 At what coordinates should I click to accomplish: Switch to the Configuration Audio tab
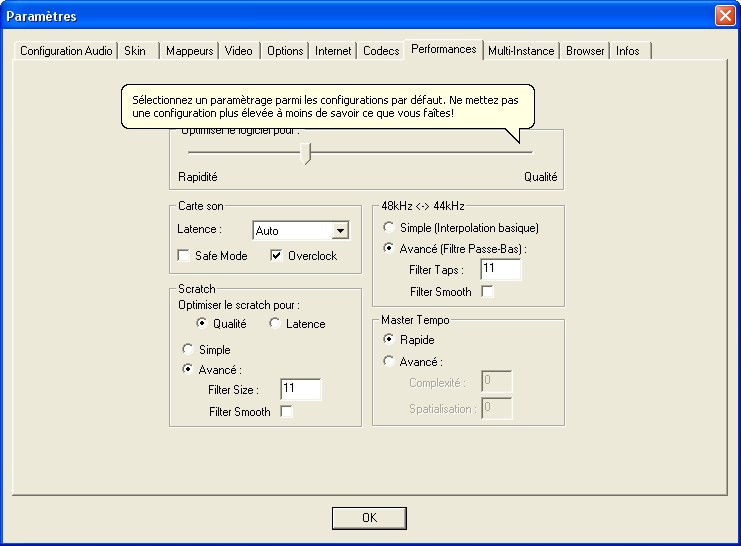[x=66, y=51]
